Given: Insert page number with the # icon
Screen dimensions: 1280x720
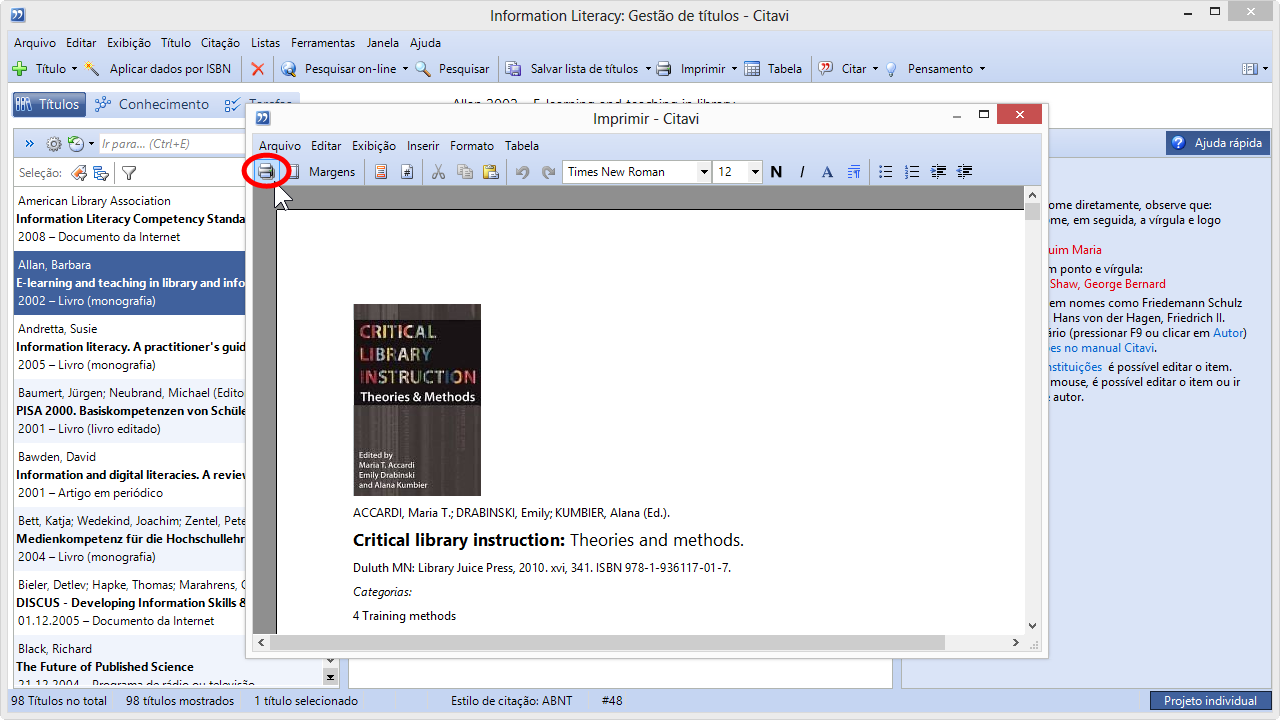Looking at the screenshot, I should [x=407, y=172].
